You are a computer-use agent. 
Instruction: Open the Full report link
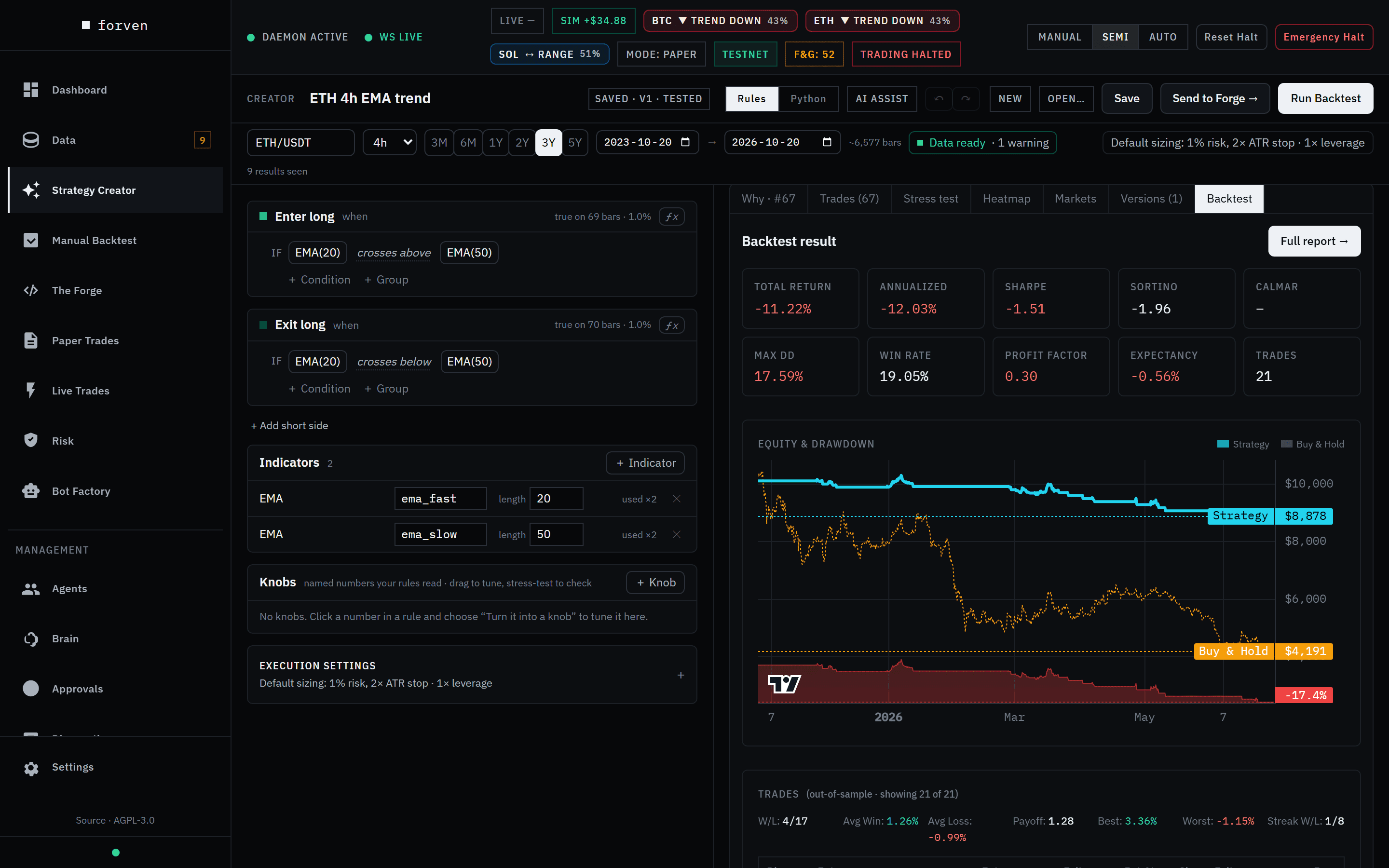(x=1314, y=241)
